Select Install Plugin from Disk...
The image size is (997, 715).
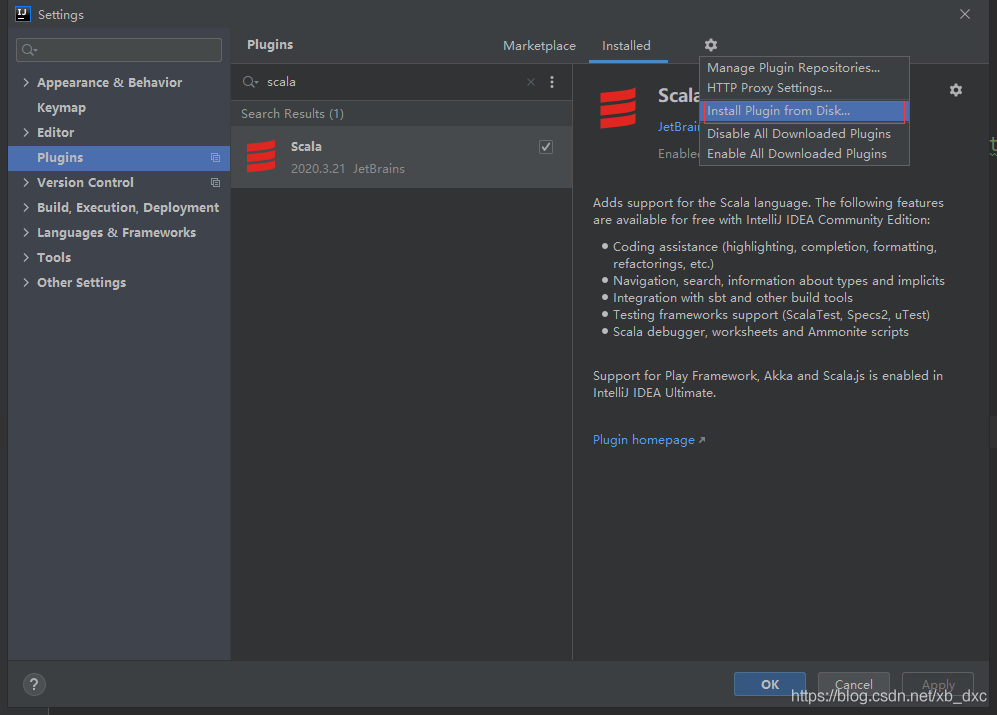coord(804,111)
